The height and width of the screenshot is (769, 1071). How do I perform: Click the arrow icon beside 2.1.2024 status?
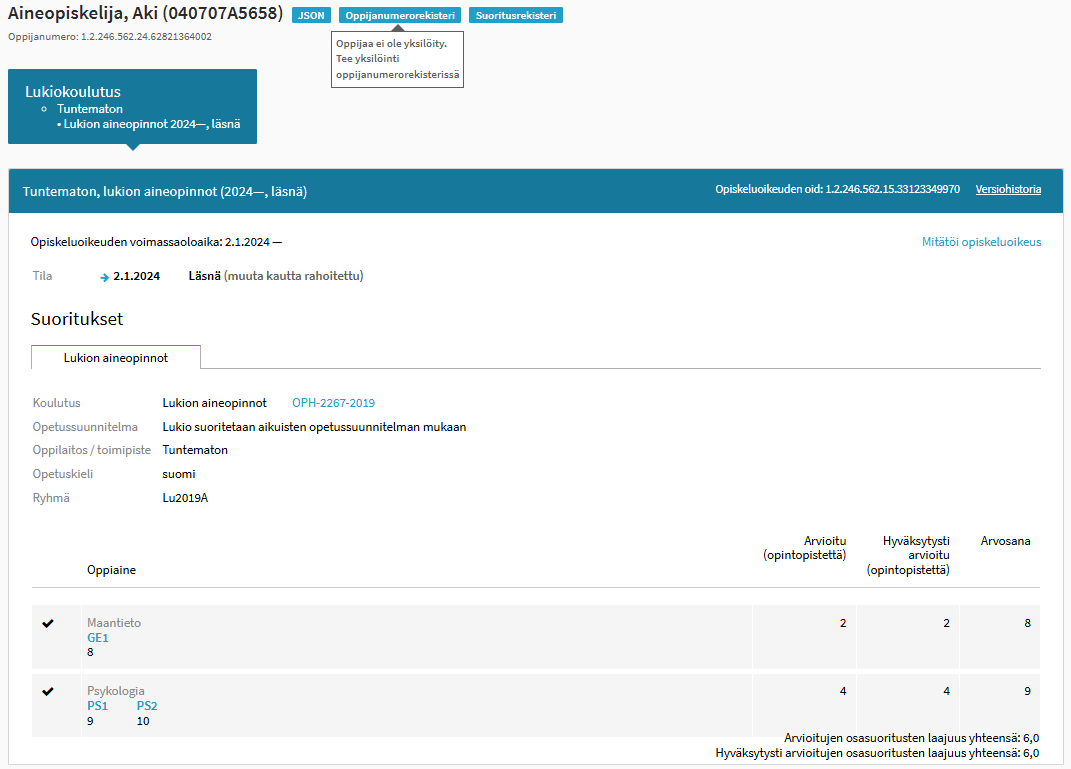coord(104,277)
